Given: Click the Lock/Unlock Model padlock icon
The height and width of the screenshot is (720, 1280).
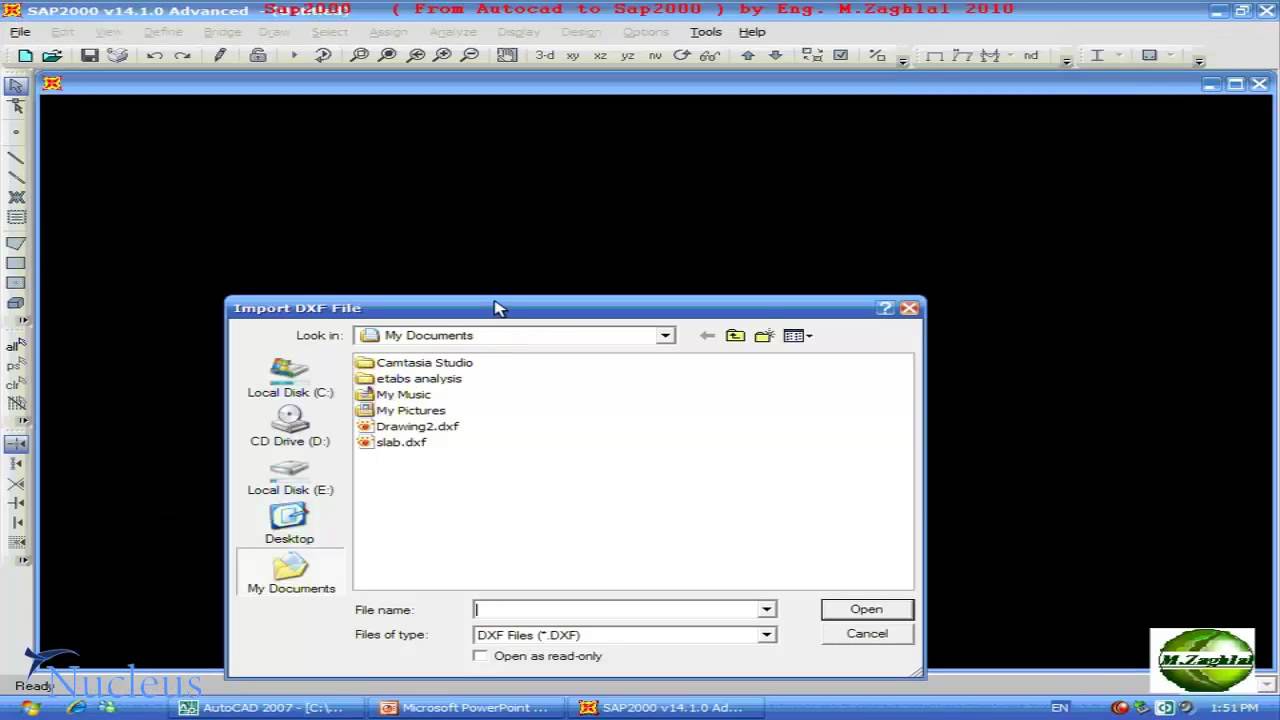Looking at the screenshot, I should (258, 56).
